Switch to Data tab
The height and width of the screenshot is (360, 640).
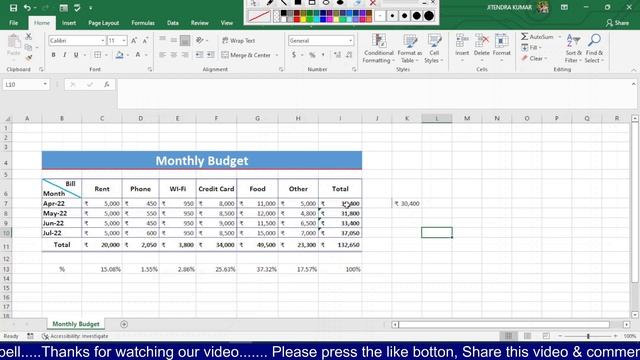point(173,23)
